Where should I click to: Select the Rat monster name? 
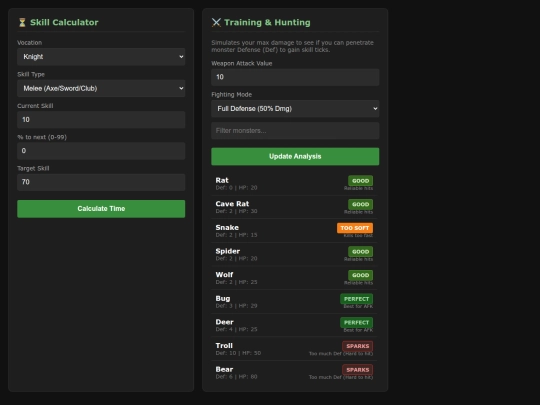[x=222, y=180]
